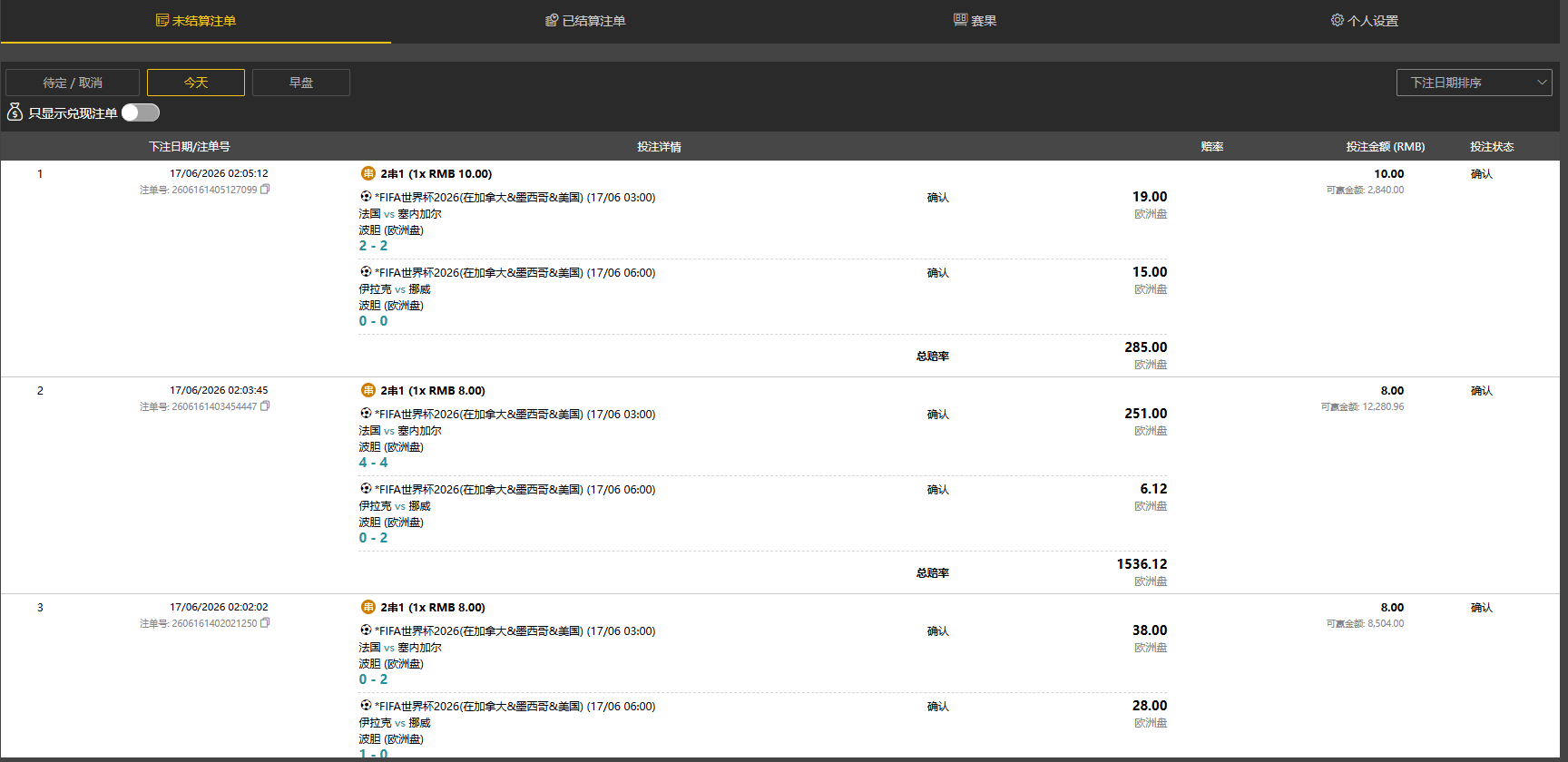This screenshot has height=762, width=1568.
Task: Click the 0 - 0 correct score pick
Action: click(x=373, y=321)
